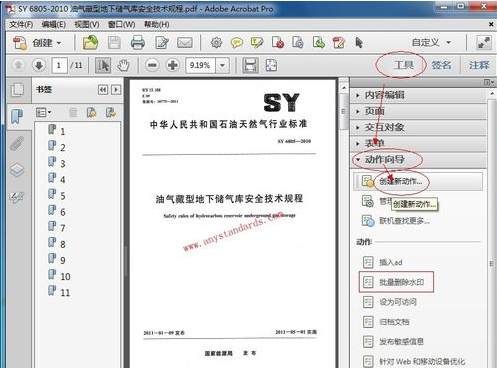Click the zoom percentage field 9.19%

(200, 65)
